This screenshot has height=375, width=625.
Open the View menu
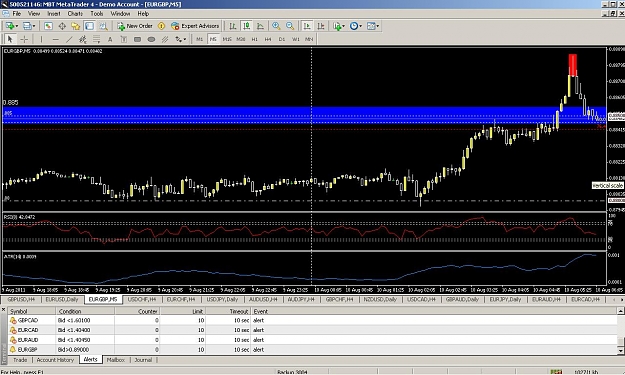[34, 14]
